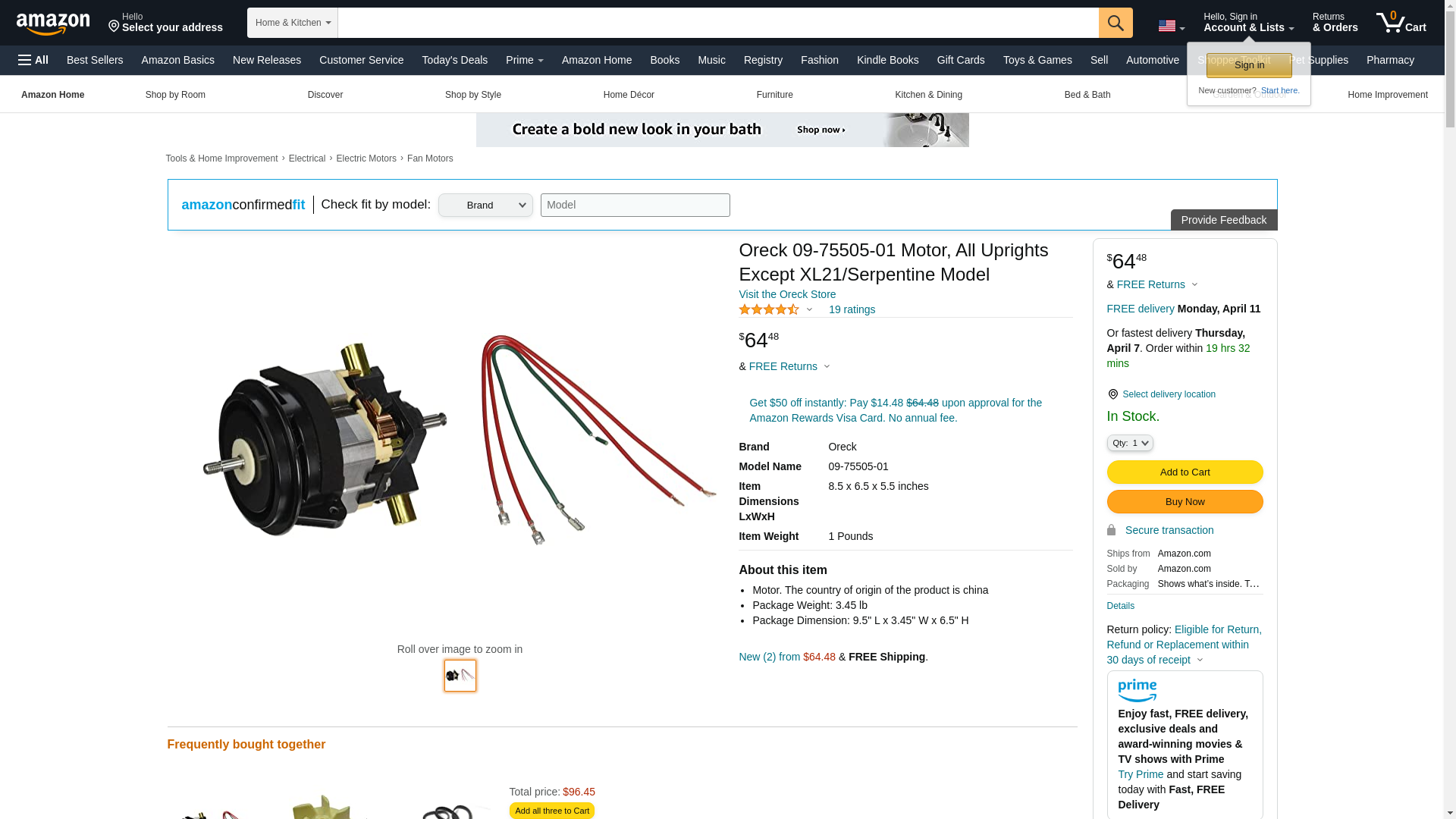Select Kitchen & Dining tab
The image size is (1456, 819).
928,95
